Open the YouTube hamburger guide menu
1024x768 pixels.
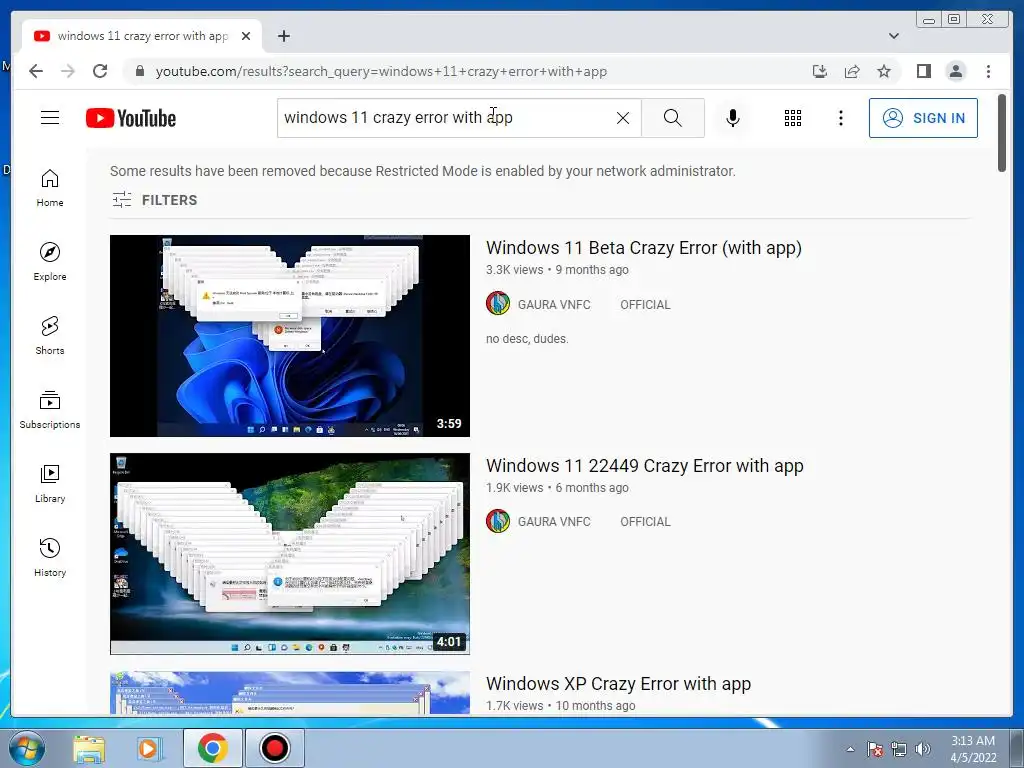click(x=50, y=118)
